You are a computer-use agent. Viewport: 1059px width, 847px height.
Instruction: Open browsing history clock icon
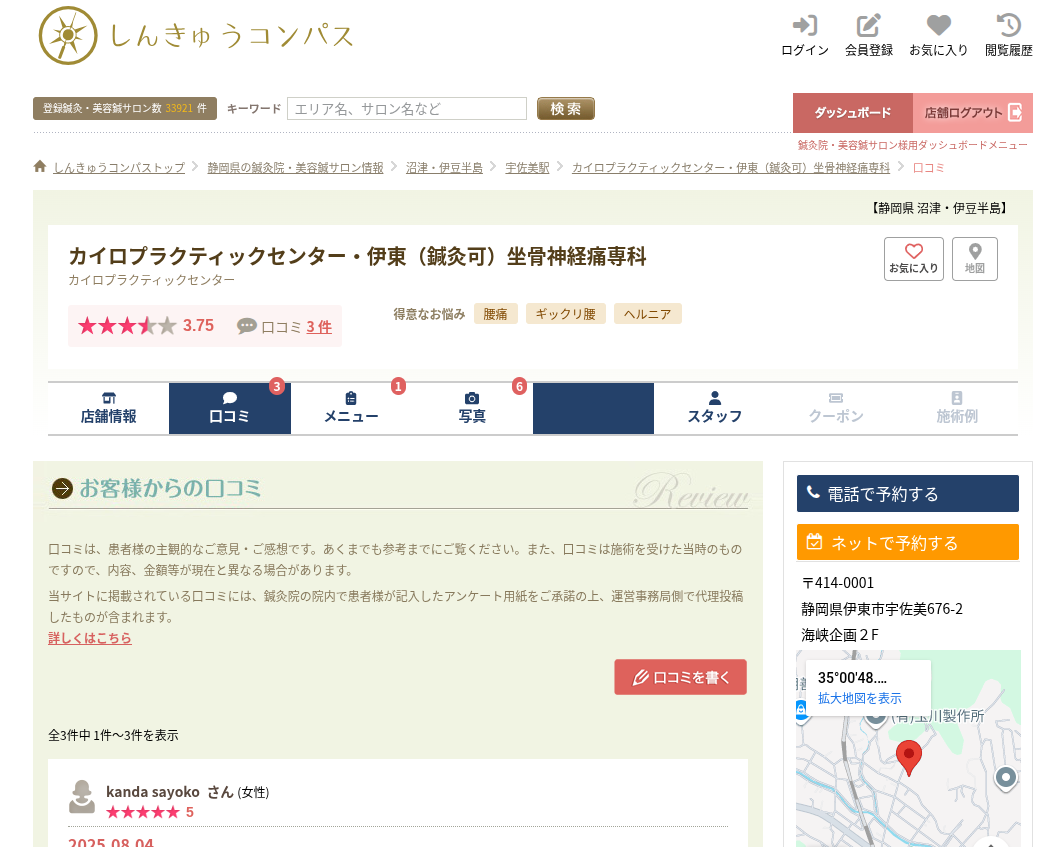(1008, 26)
